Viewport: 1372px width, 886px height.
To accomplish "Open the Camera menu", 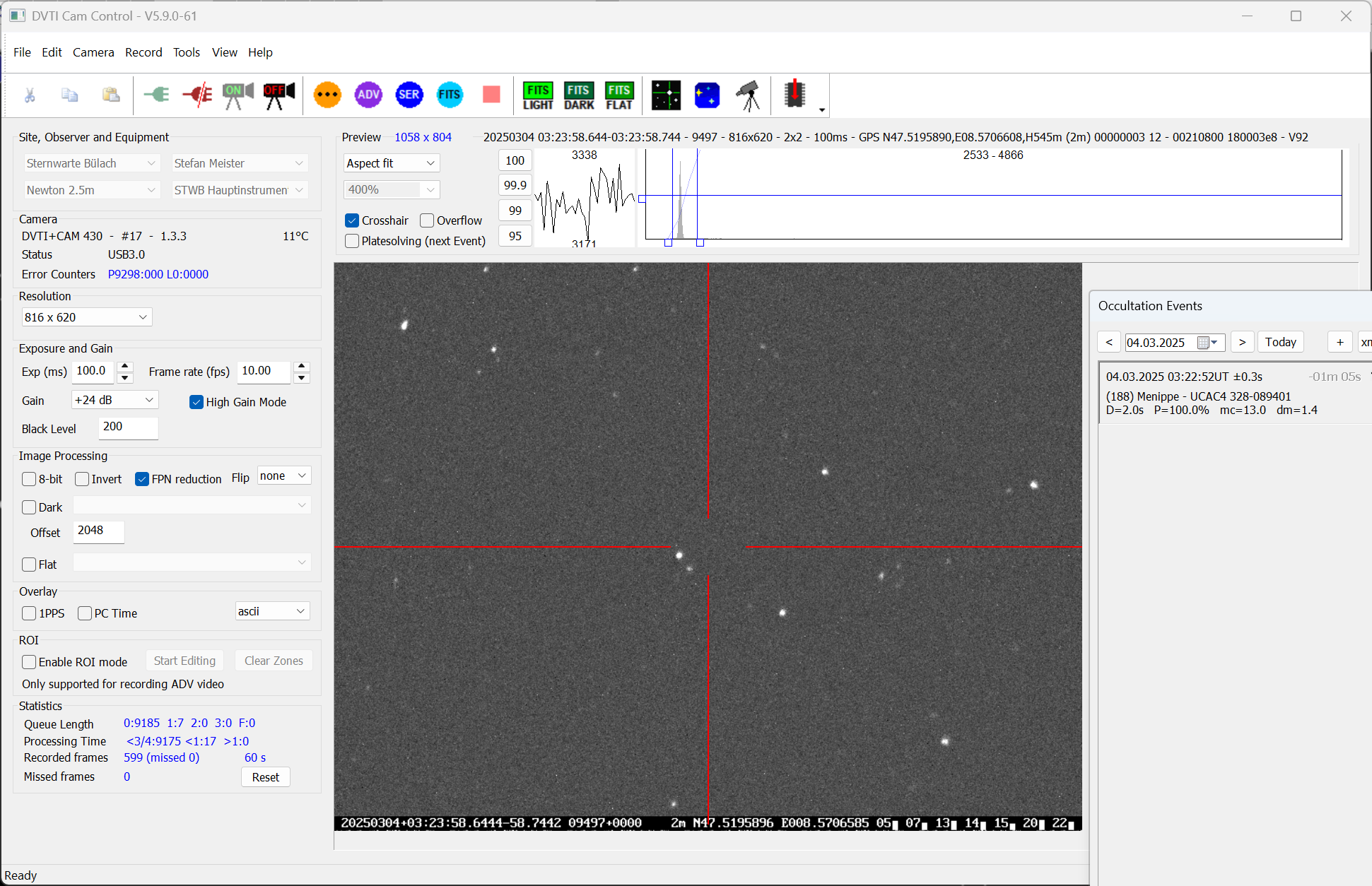I will coord(93,52).
